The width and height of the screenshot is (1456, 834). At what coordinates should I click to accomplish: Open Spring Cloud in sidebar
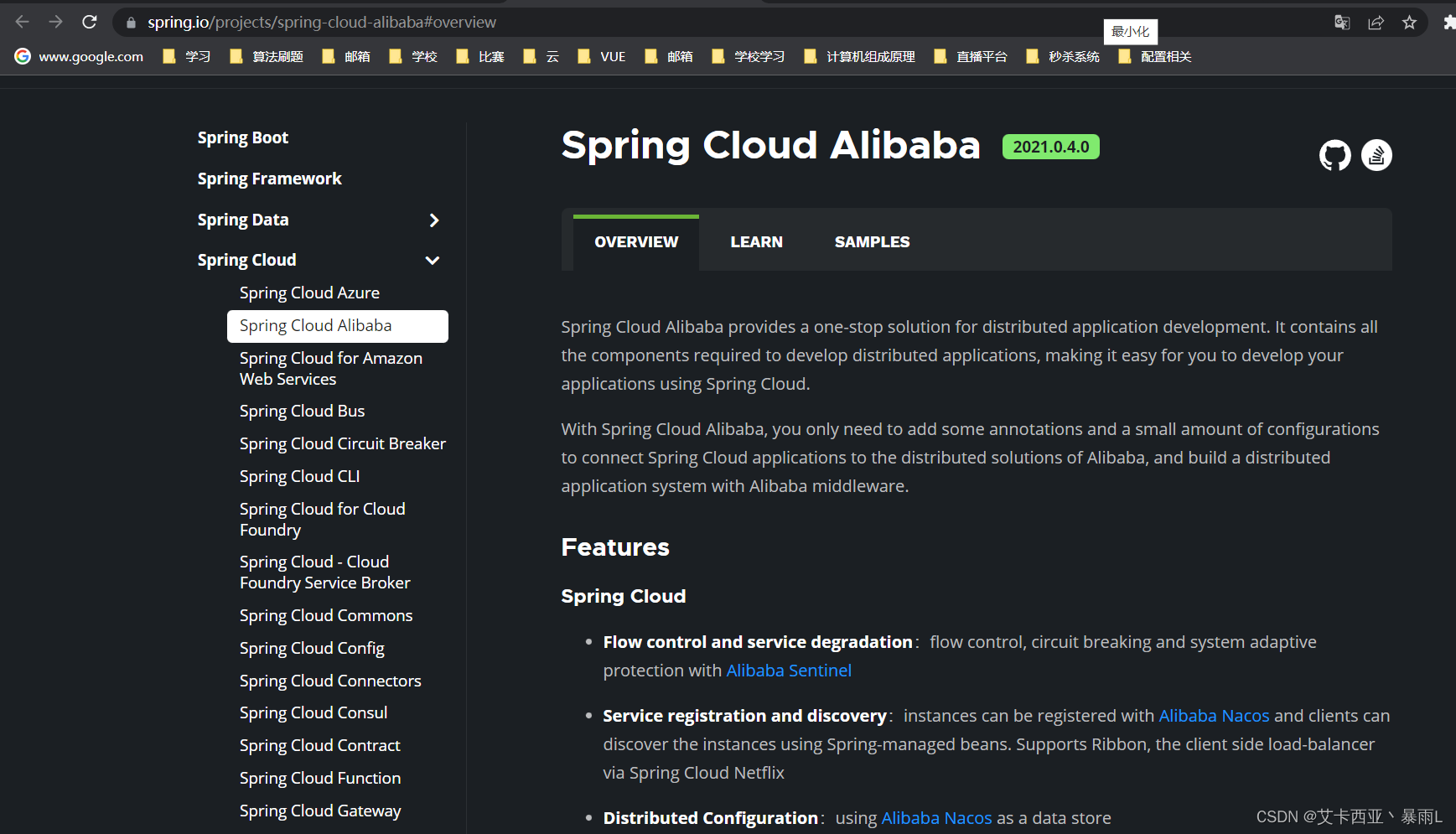247,260
